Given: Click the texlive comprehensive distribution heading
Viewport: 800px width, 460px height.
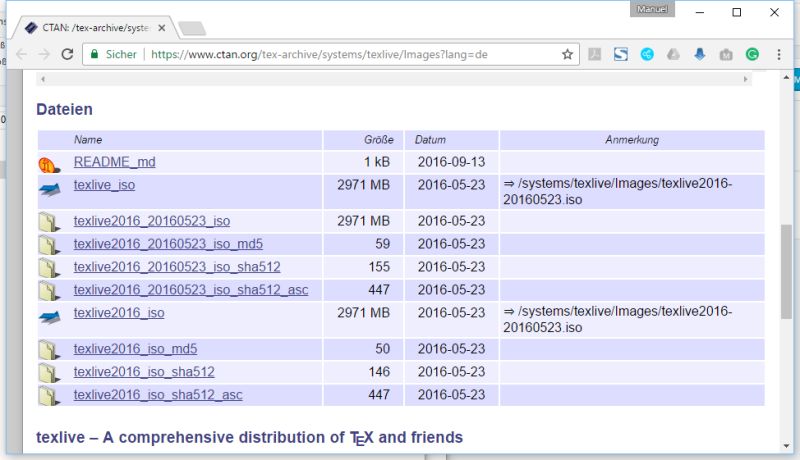Looking at the screenshot, I should tap(249, 438).
